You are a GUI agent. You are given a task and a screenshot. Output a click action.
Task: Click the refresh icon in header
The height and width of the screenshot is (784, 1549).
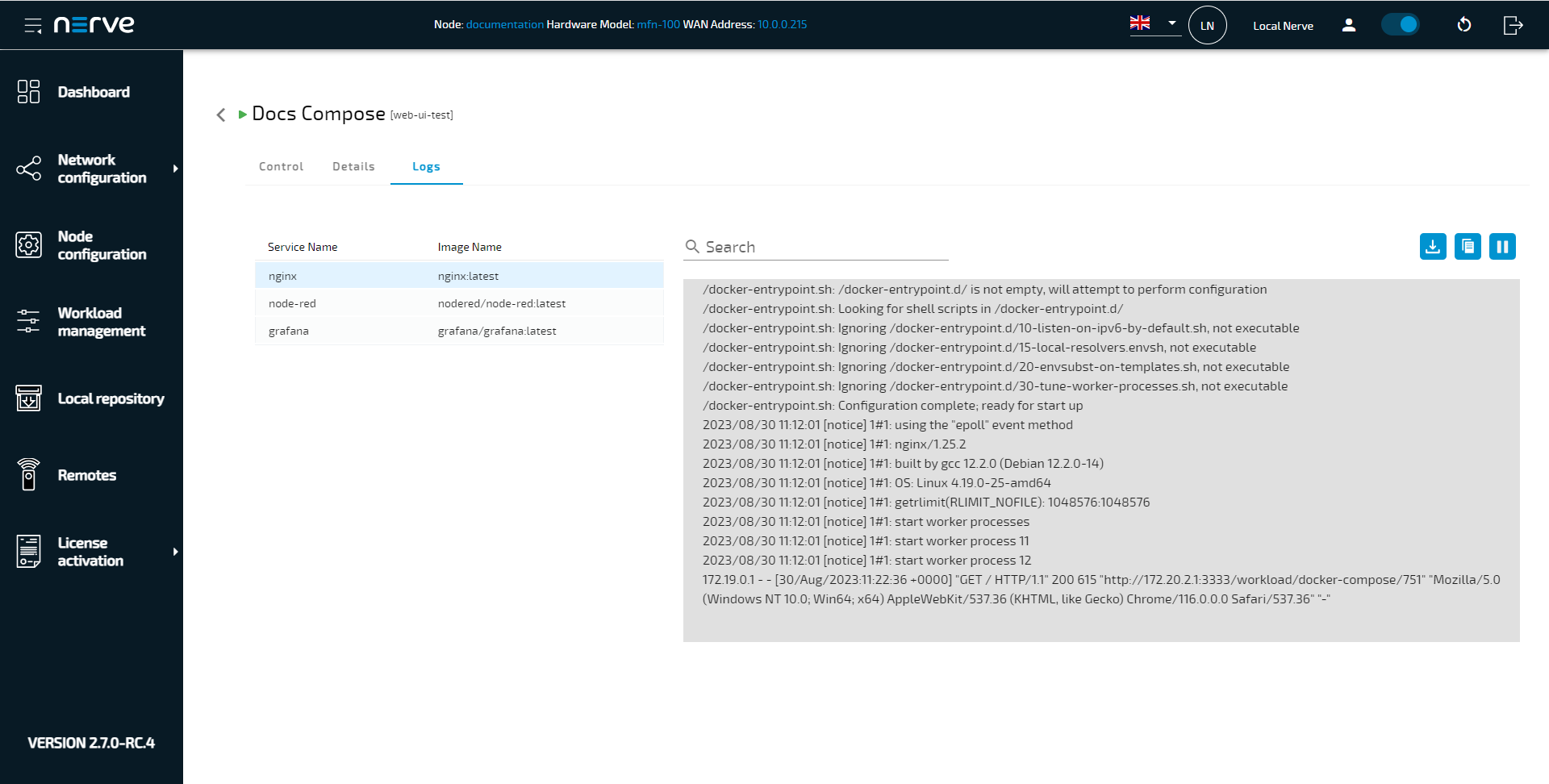pos(1464,25)
